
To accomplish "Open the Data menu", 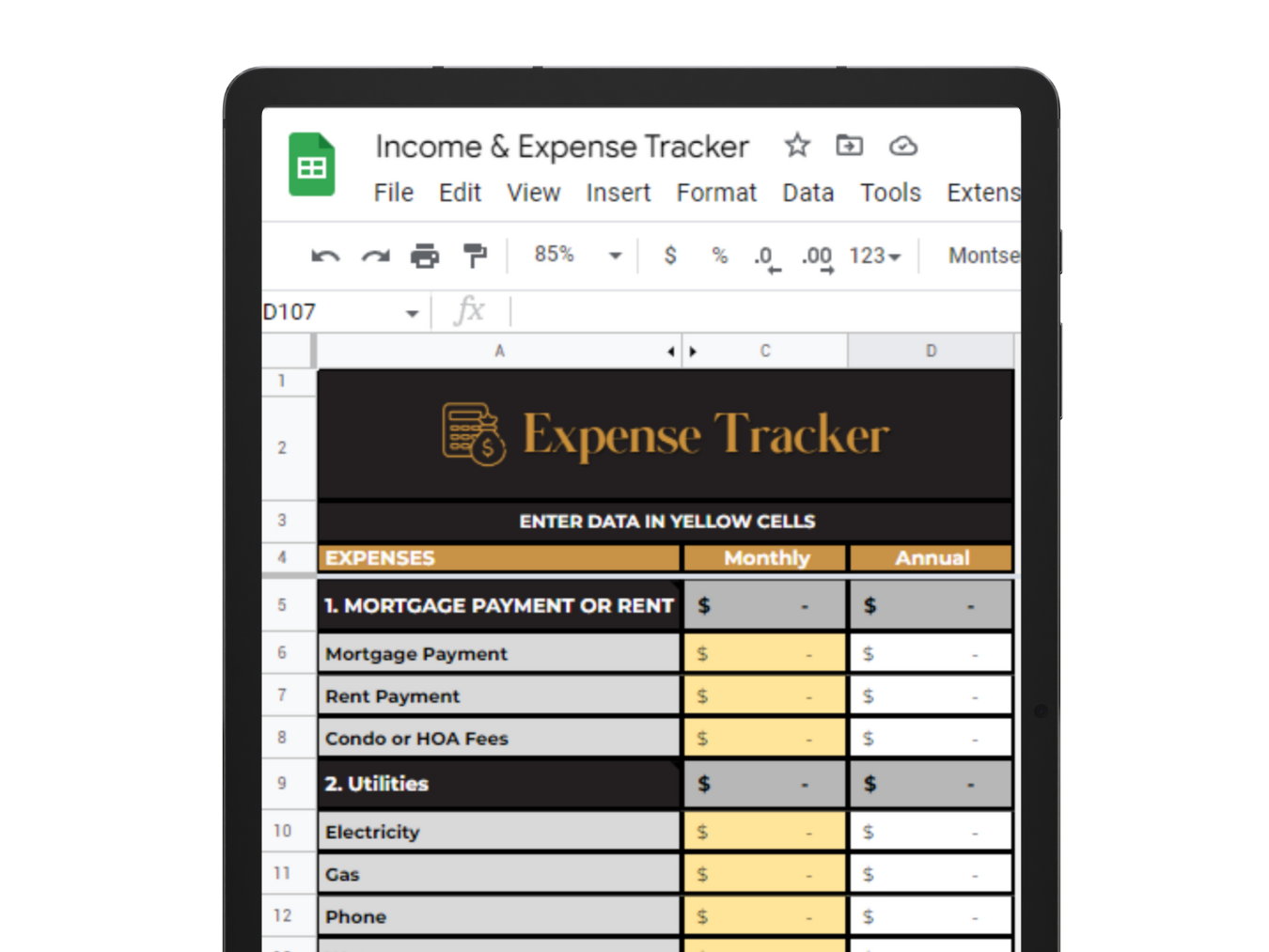I will 807,193.
